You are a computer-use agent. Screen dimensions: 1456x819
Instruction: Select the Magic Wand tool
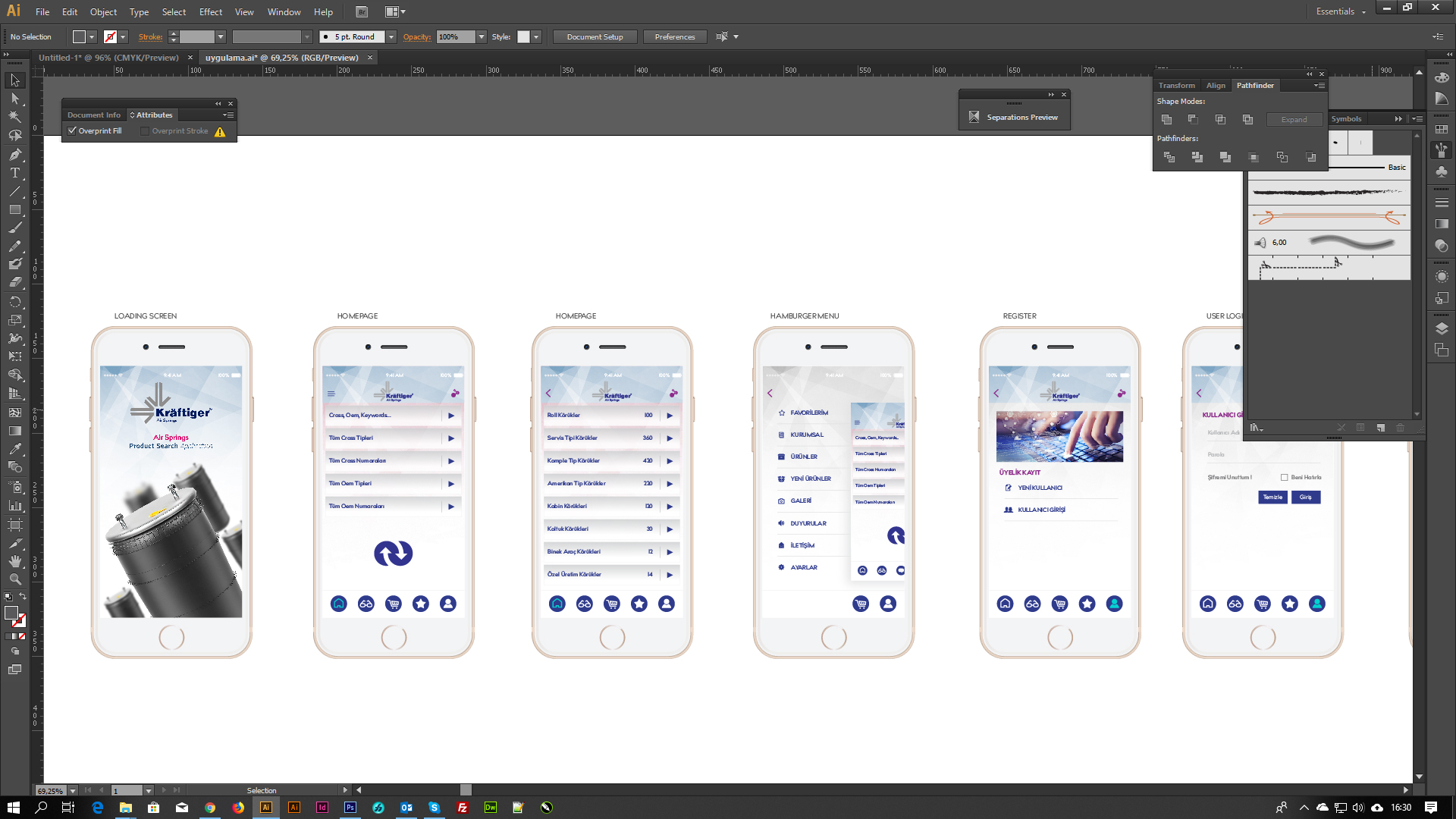[14, 117]
